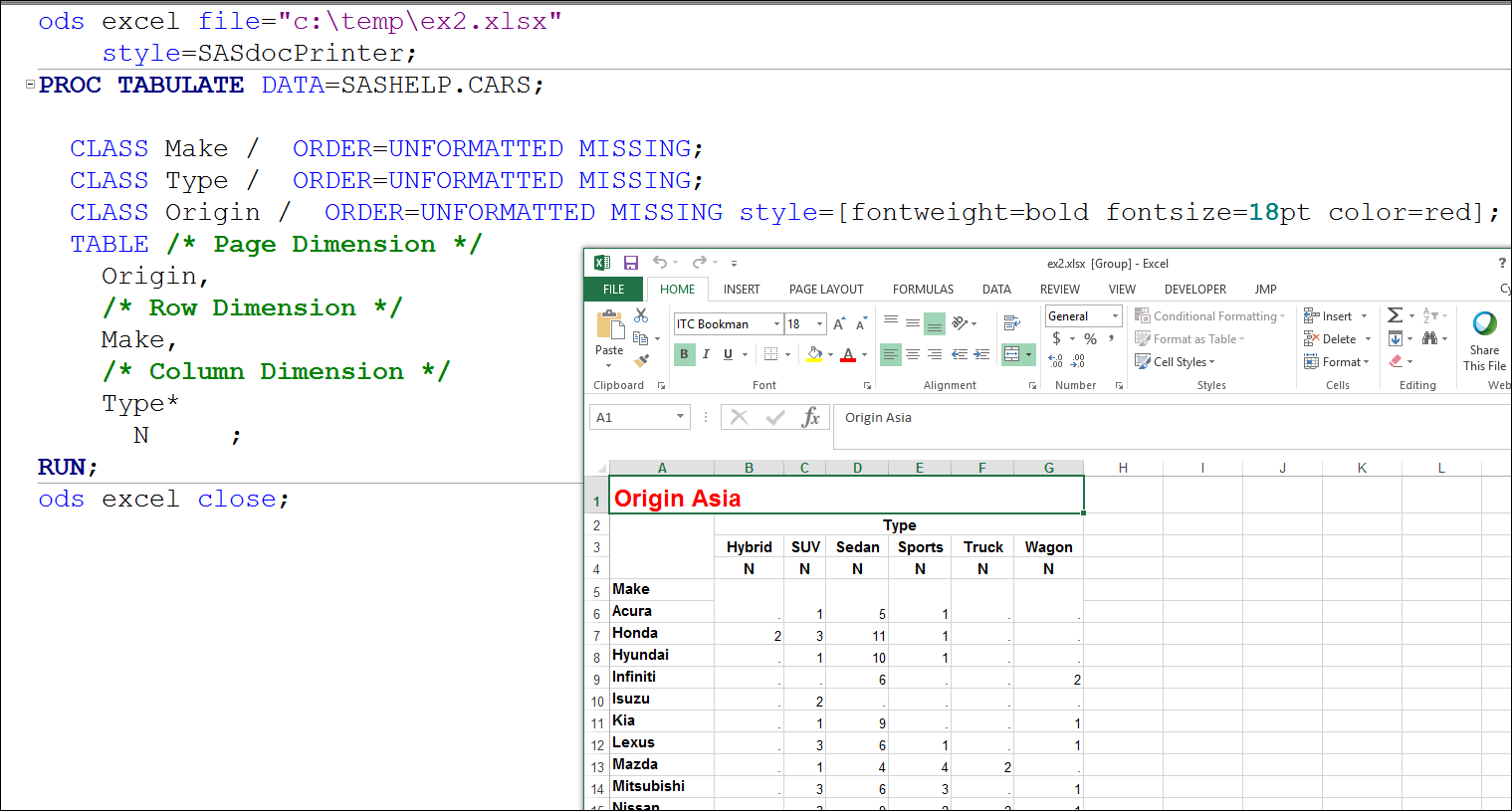
Task: Select the Format Painter brush
Action: [641, 360]
